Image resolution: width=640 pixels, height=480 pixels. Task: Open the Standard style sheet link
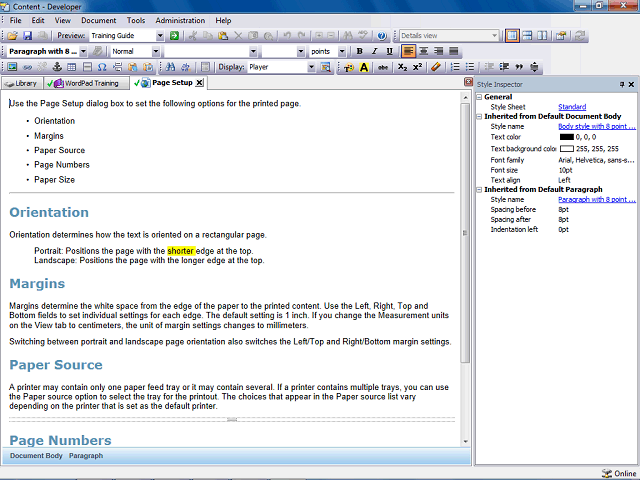tap(572, 107)
